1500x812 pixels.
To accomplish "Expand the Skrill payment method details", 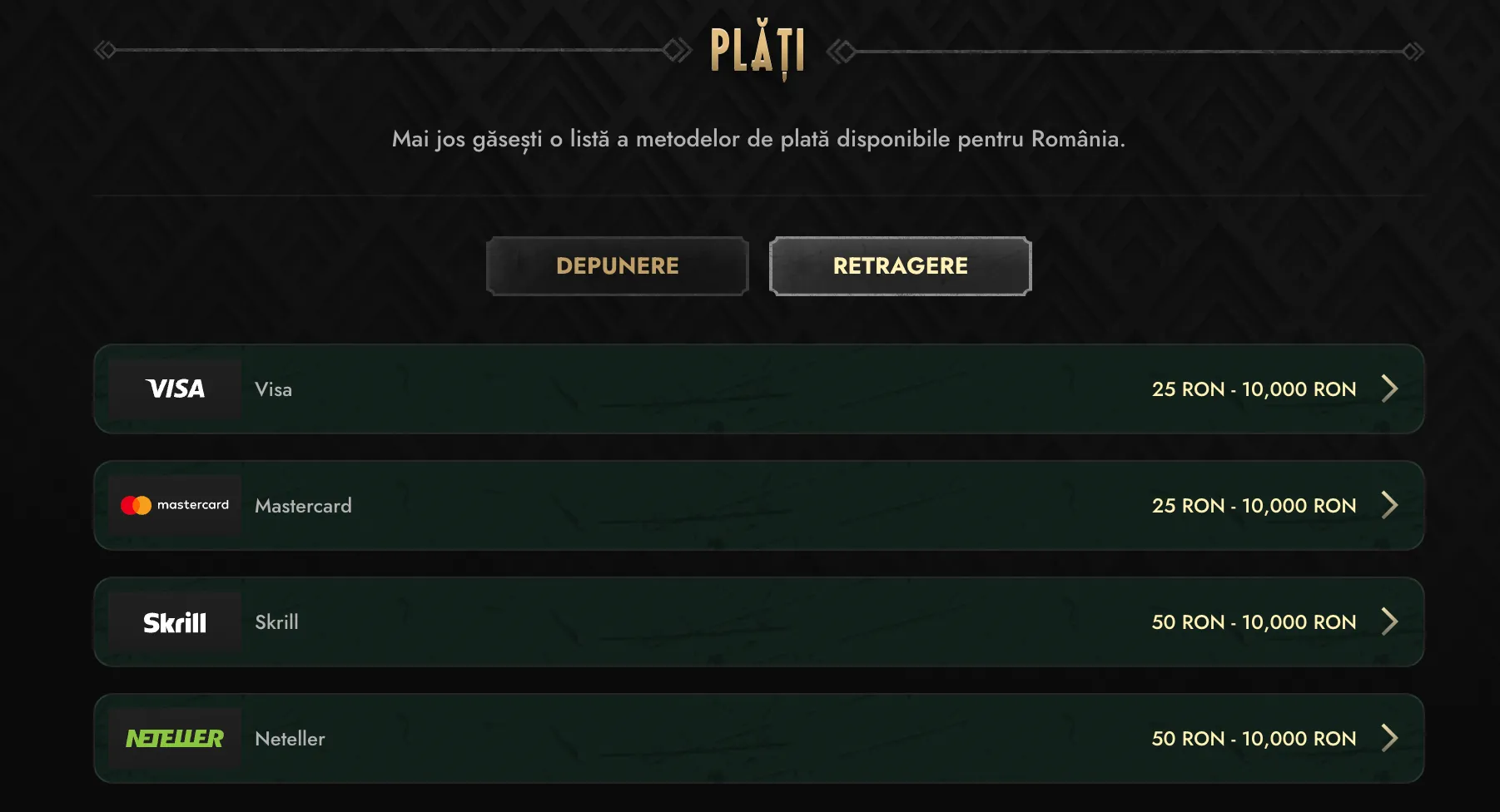I will [1388, 621].
